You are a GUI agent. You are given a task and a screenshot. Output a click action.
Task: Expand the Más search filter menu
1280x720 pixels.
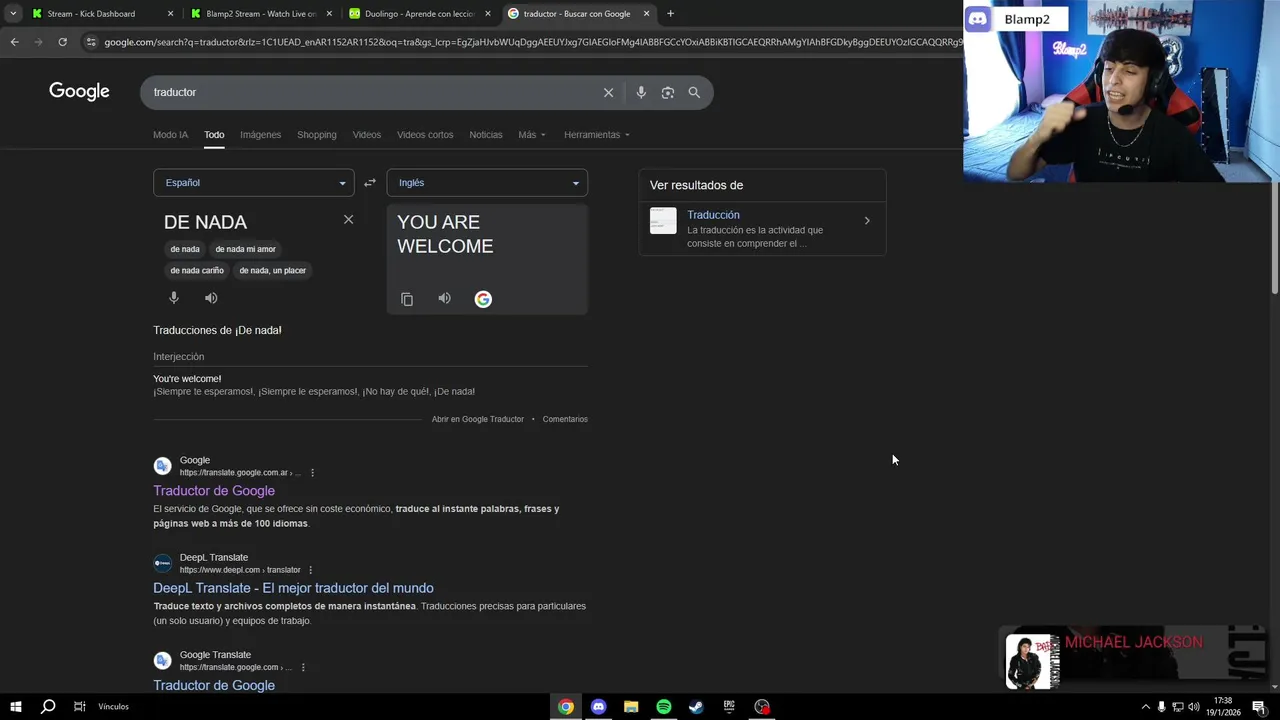(532, 134)
